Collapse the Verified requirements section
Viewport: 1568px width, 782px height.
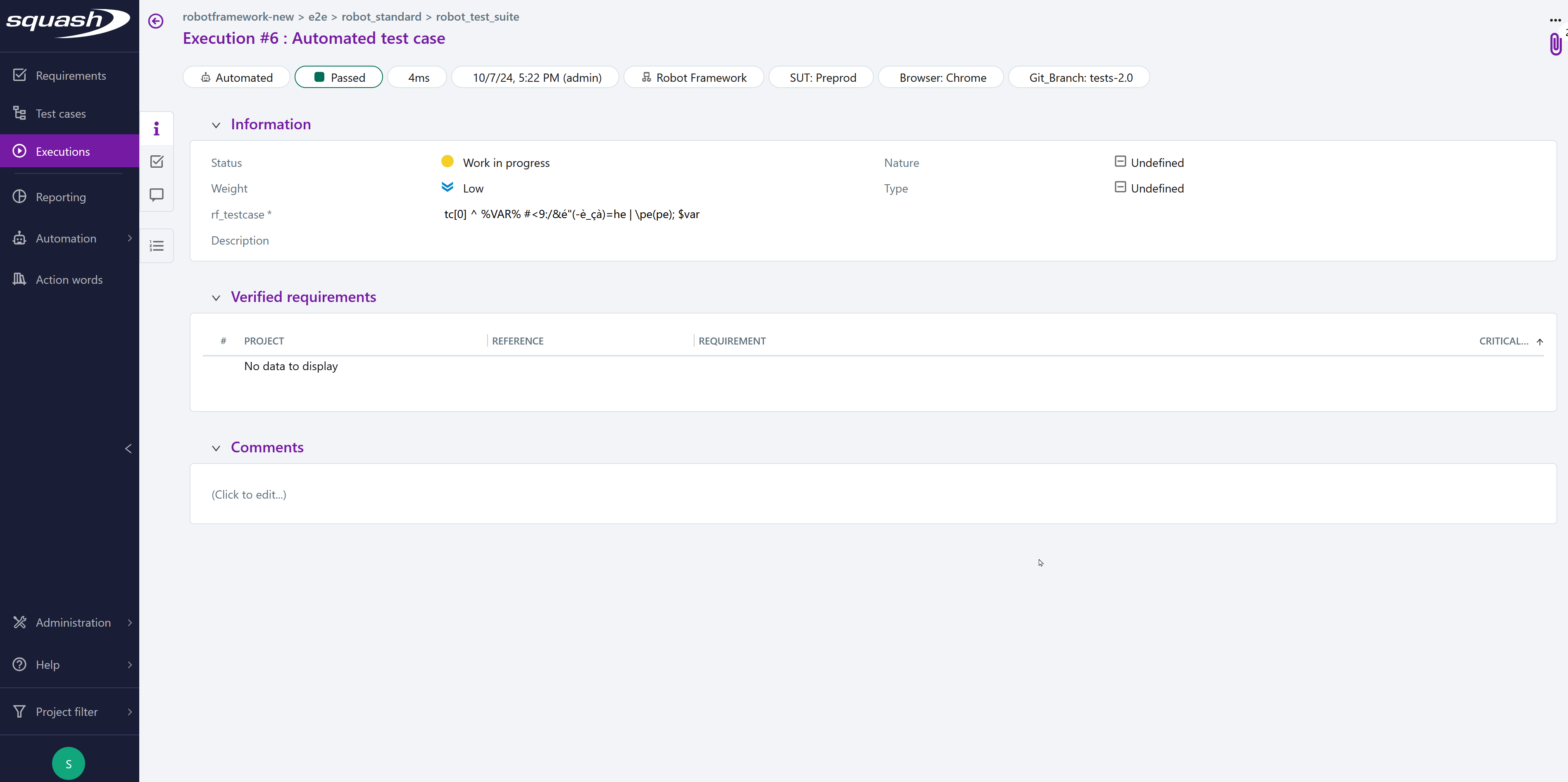click(216, 297)
